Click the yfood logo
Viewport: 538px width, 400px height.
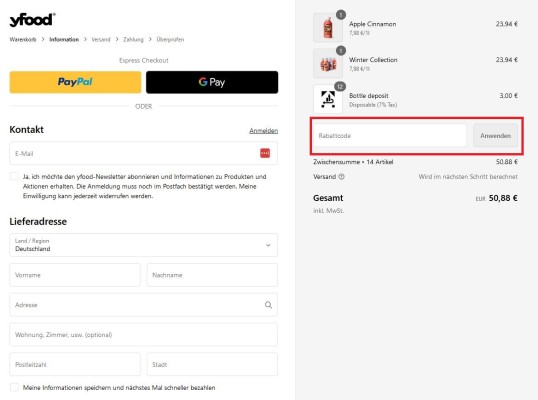tap(32, 20)
